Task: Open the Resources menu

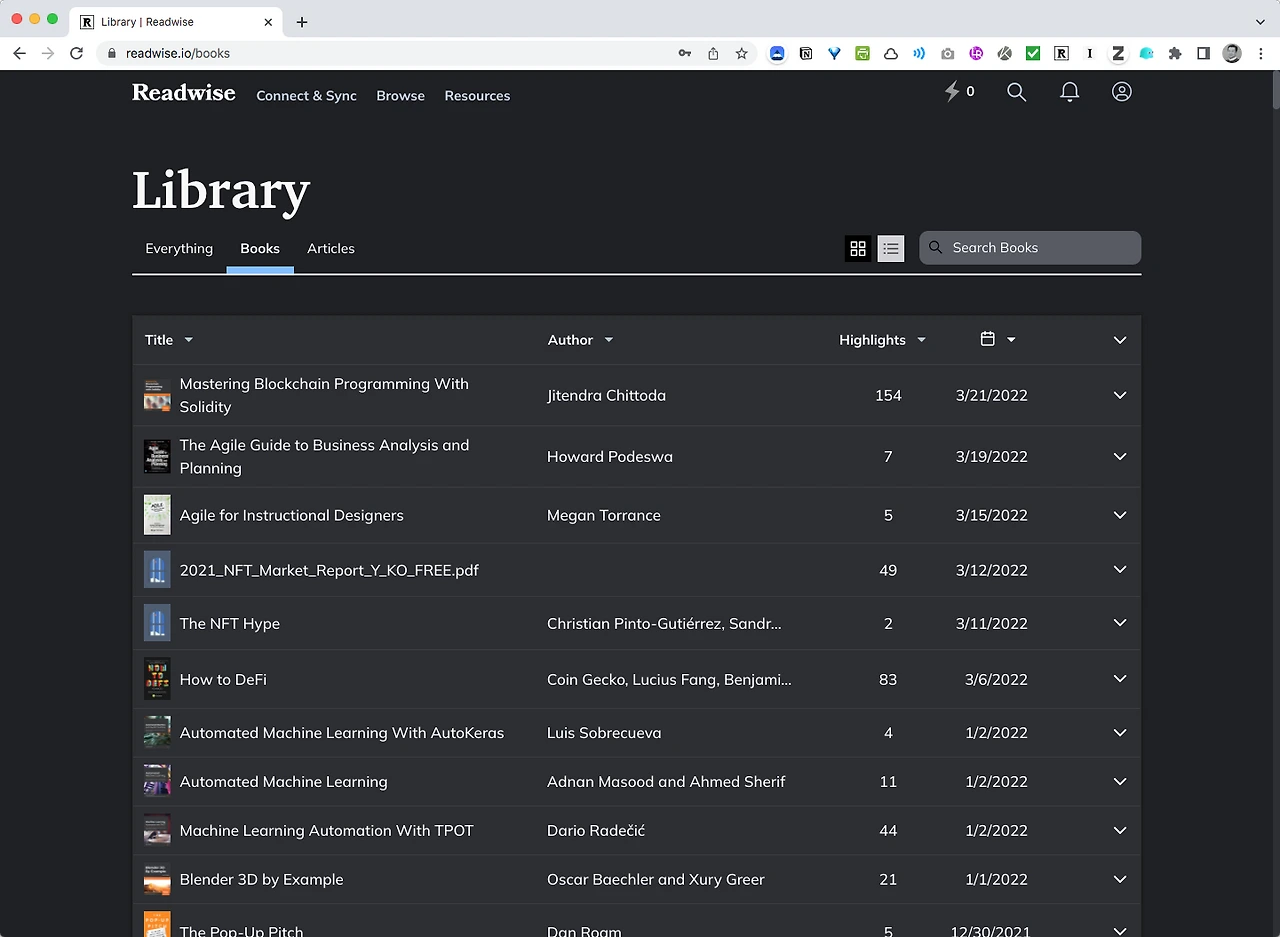Action: (x=477, y=96)
